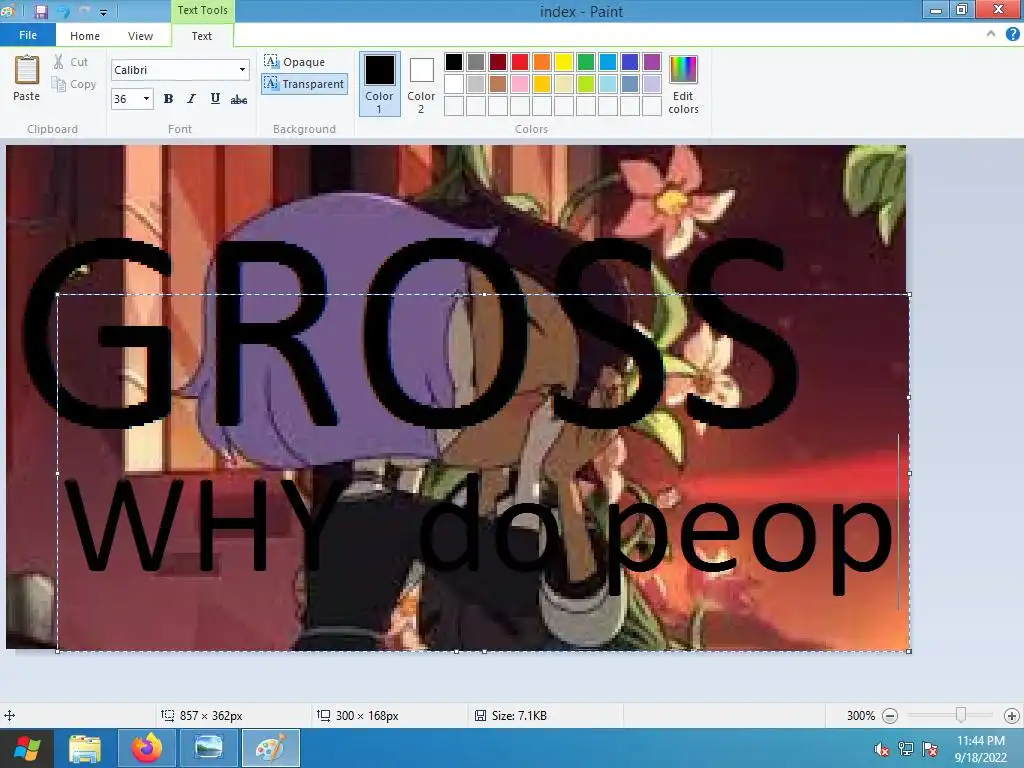
Task: Open the Edit colors rainbow button
Action: pyautogui.click(x=684, y=84)
